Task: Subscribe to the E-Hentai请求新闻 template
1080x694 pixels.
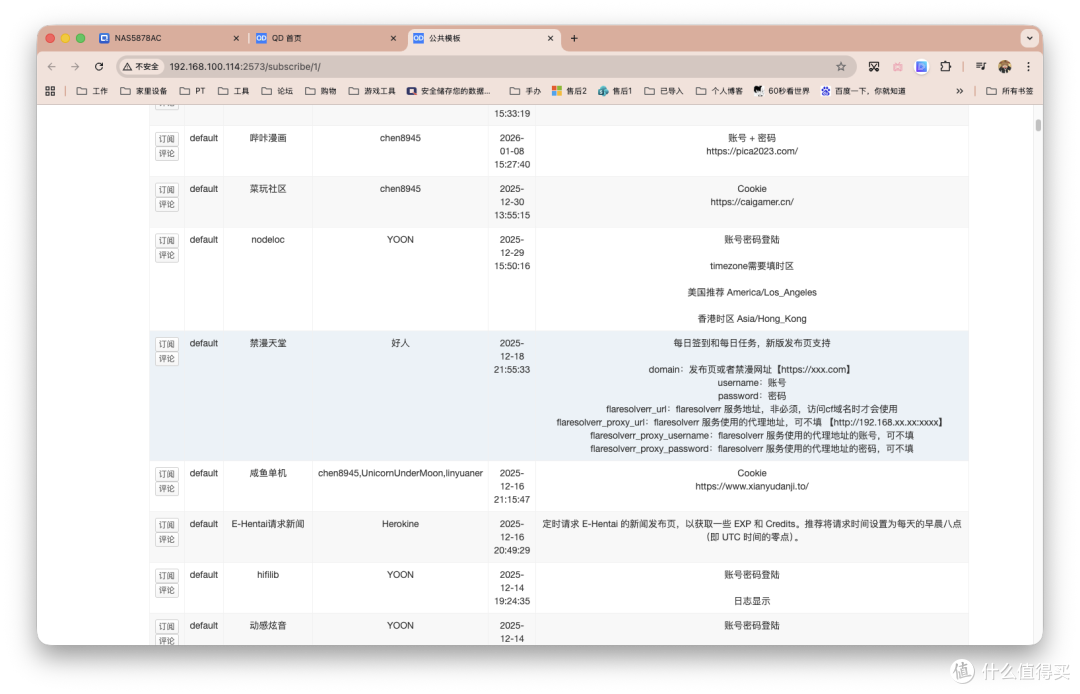Action: [167, 525]
